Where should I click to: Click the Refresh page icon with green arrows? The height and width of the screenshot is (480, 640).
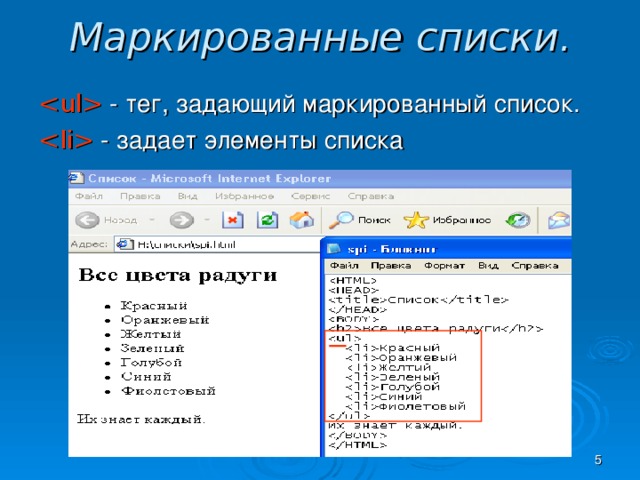pyautogui.click(x=267, y=220)
